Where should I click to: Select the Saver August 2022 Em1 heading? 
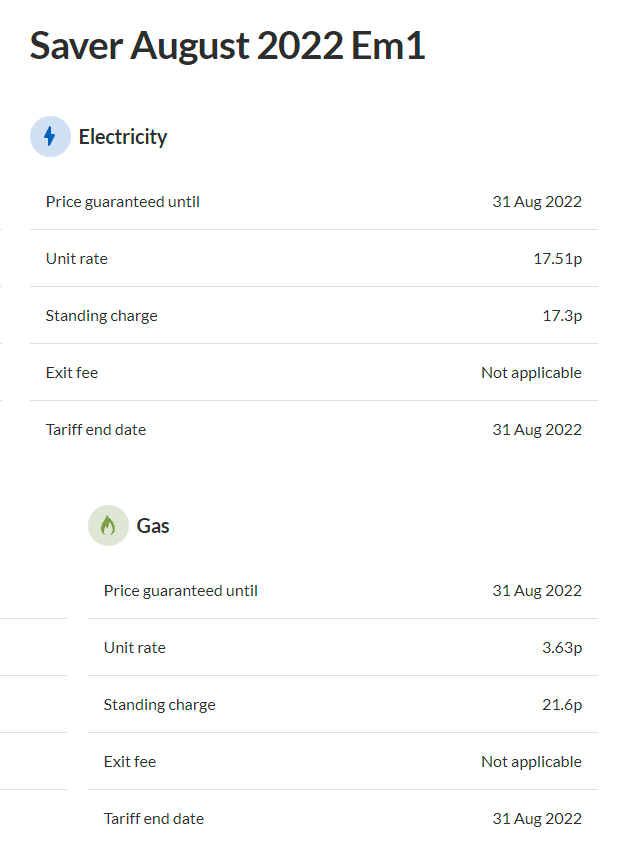coord(227,46)
